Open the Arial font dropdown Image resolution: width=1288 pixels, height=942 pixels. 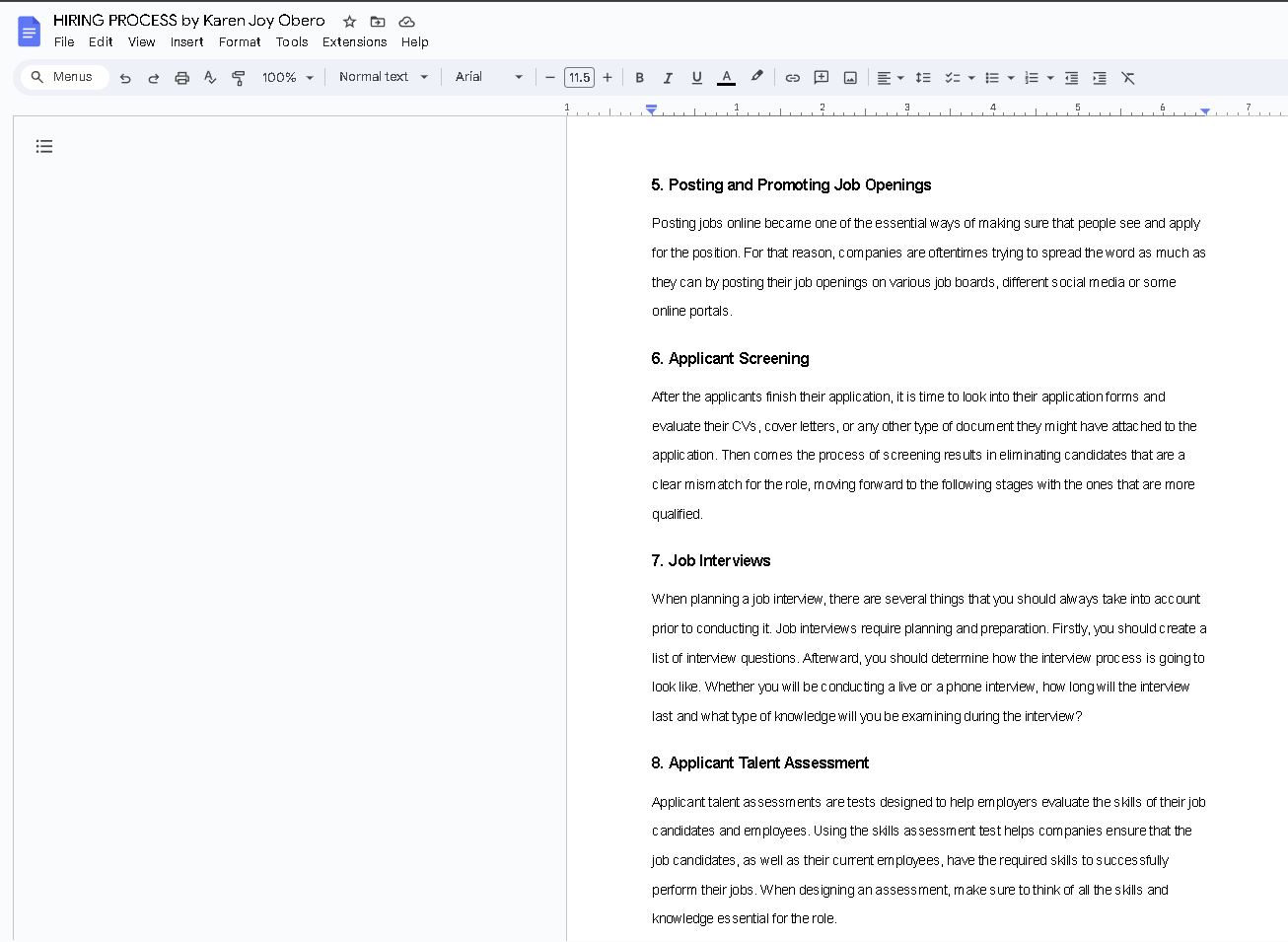[x=489, y=77]
